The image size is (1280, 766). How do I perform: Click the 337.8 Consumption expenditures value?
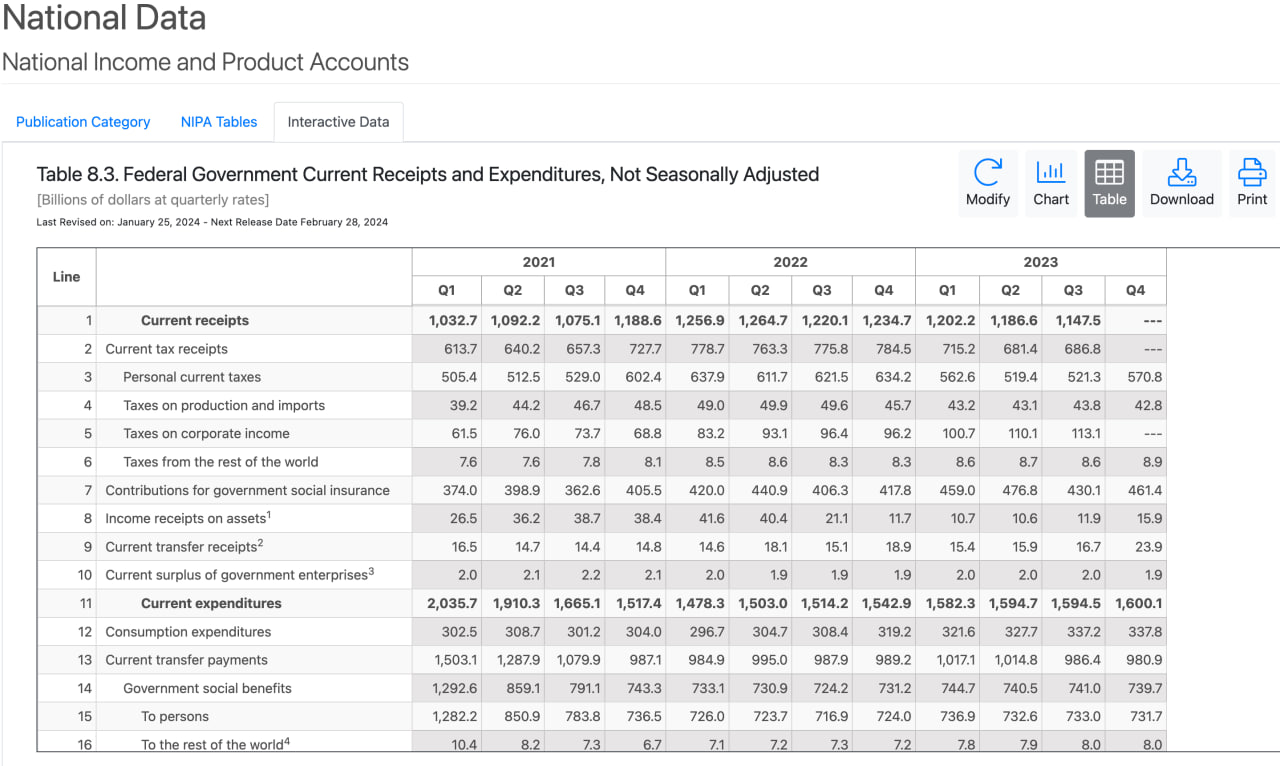tap(1144, 632)
